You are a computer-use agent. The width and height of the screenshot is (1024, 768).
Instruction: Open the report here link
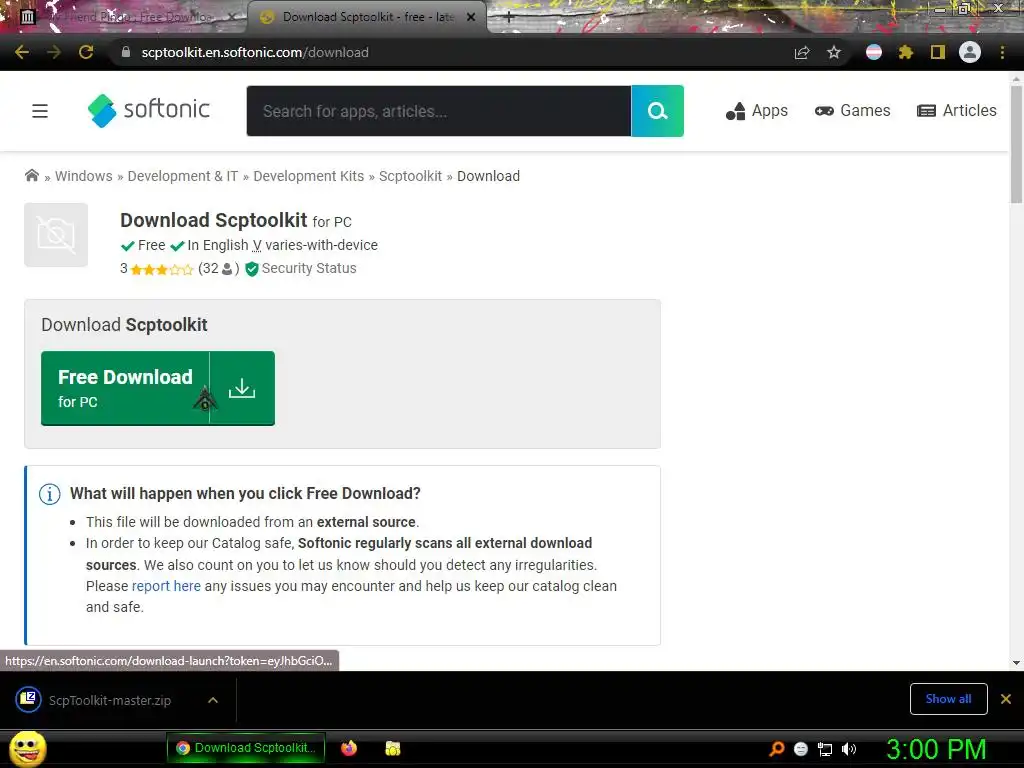(x=167, y=586)
